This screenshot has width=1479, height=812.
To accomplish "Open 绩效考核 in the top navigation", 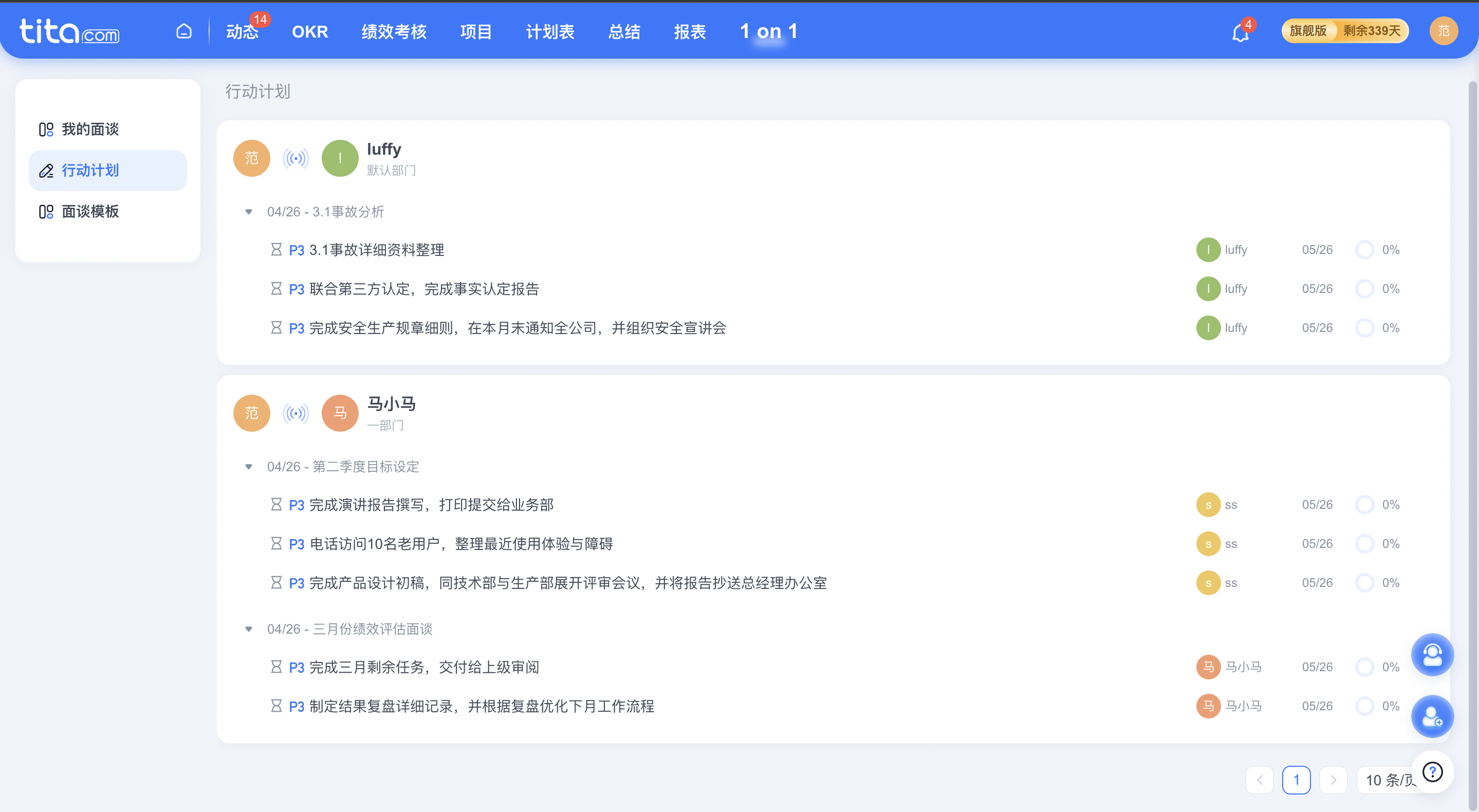I will 394,31.
